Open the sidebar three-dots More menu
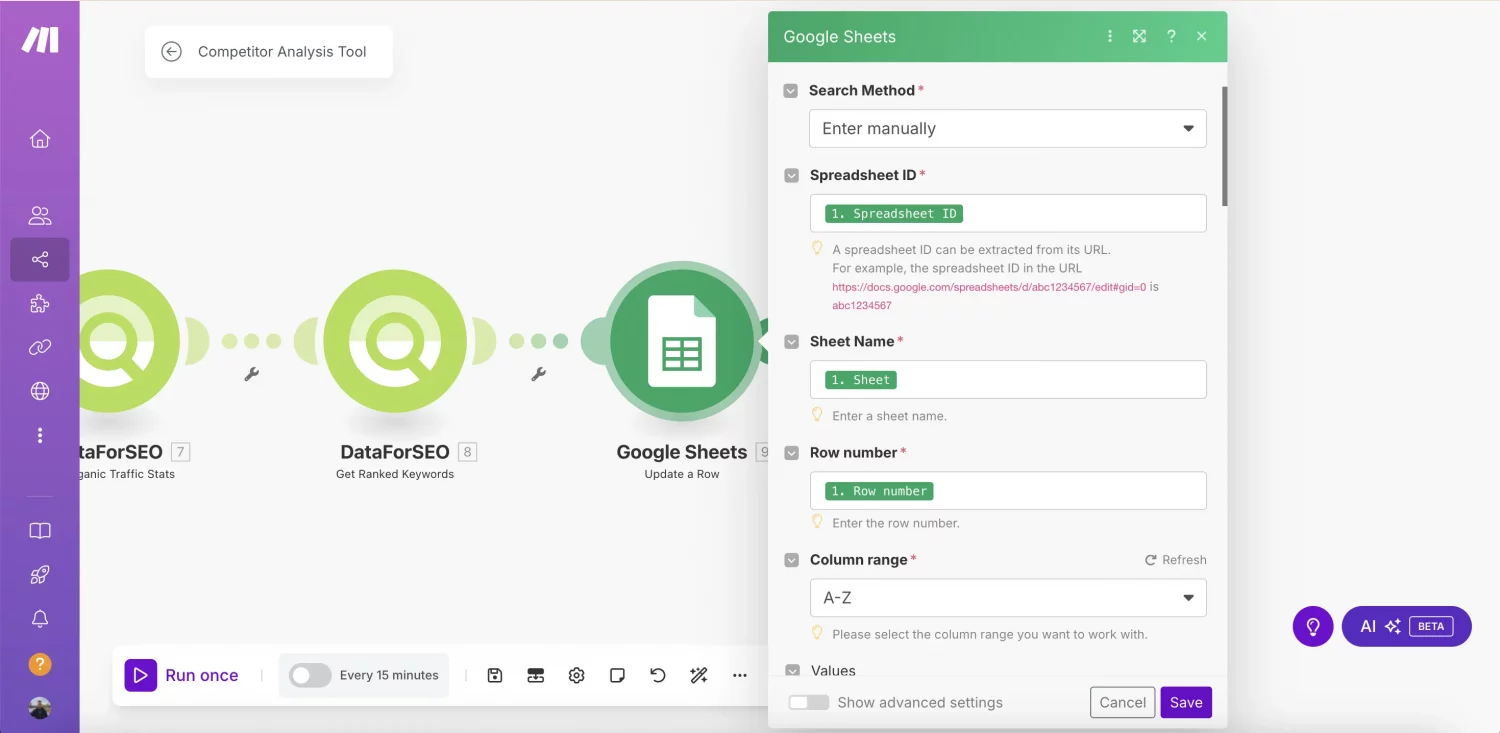This screenshot has width=1500, height=733. tap(40, 435)
